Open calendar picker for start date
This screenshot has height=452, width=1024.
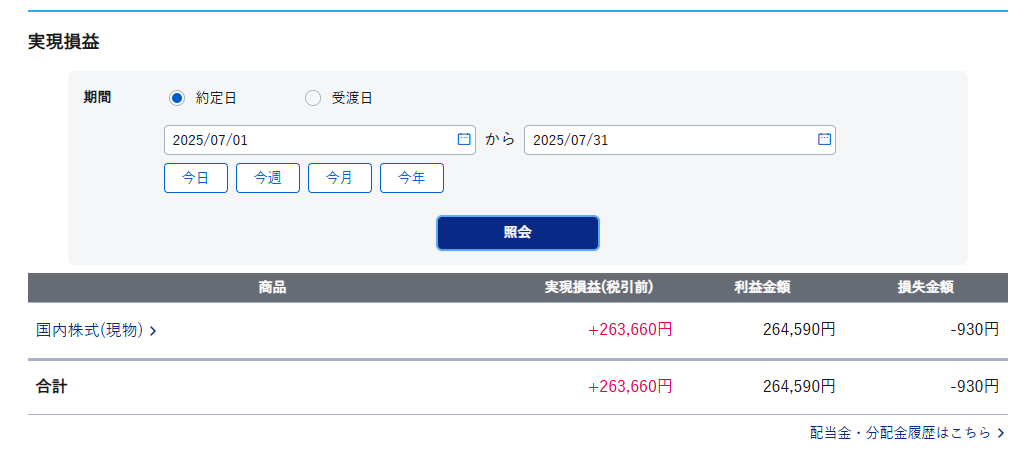point(464,139)
